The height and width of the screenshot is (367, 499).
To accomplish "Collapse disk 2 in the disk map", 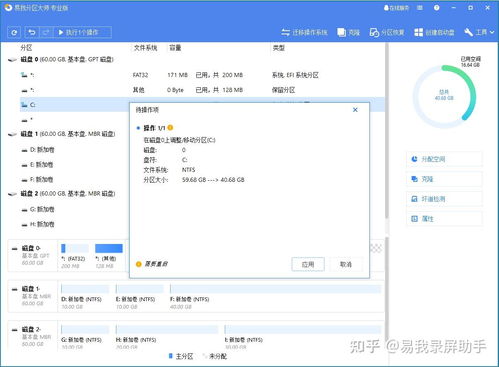I will pos(14,330).
